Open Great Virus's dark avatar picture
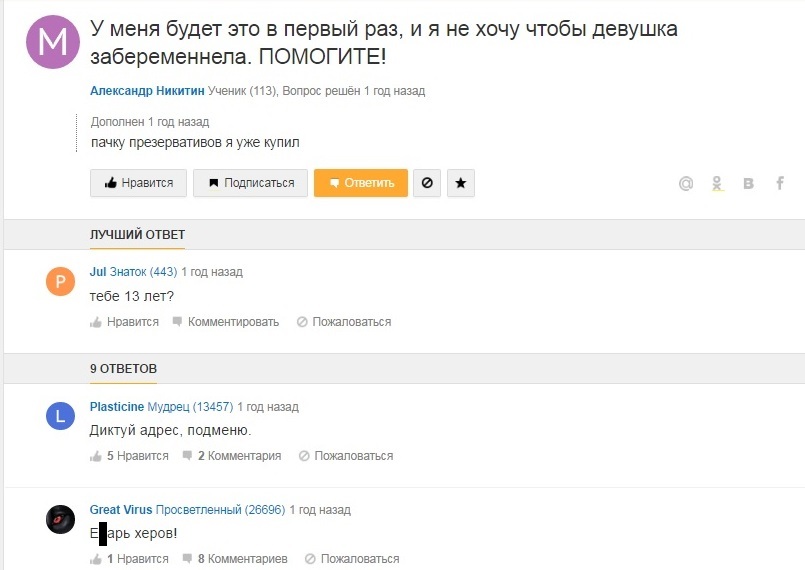 click(x=60, y=518)
